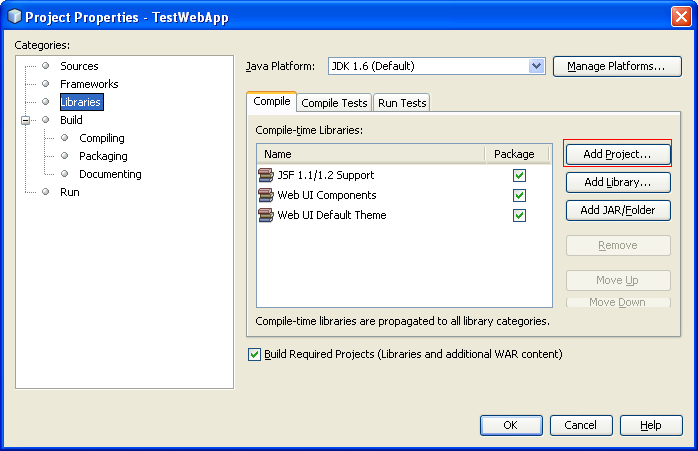Select the Compile tab
Viewport: 698px width, 451px height.
coord(272,102)
